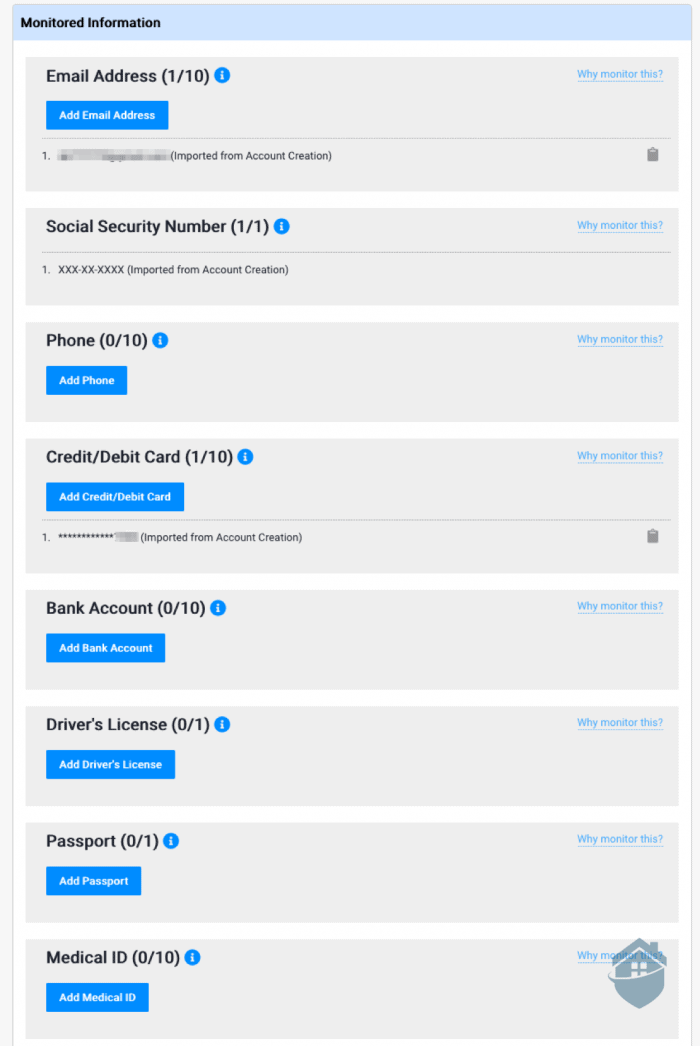Delete the imported email address entry

pos(653,155)
